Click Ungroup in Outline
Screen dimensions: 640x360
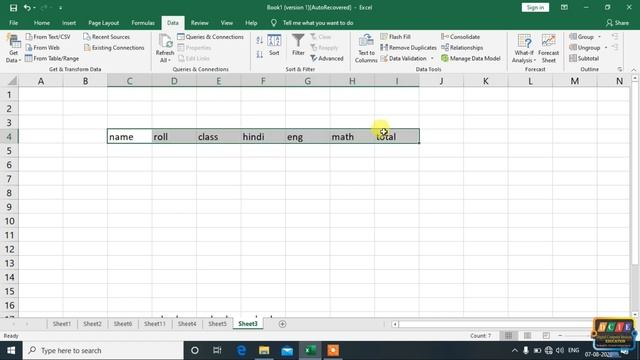585,48
